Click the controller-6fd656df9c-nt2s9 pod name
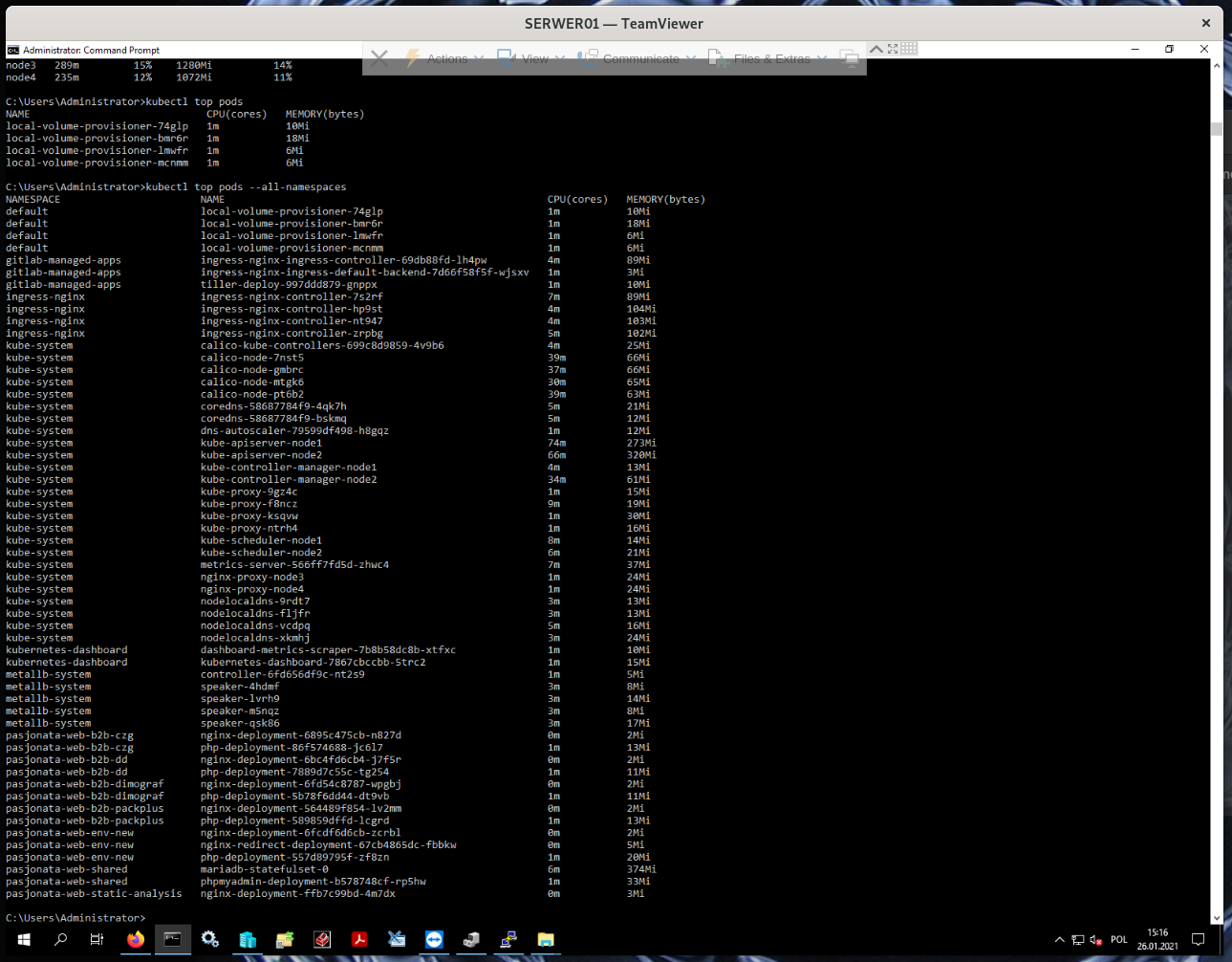The width and height of the screenshot is (1232, 962). pos(282,674)
